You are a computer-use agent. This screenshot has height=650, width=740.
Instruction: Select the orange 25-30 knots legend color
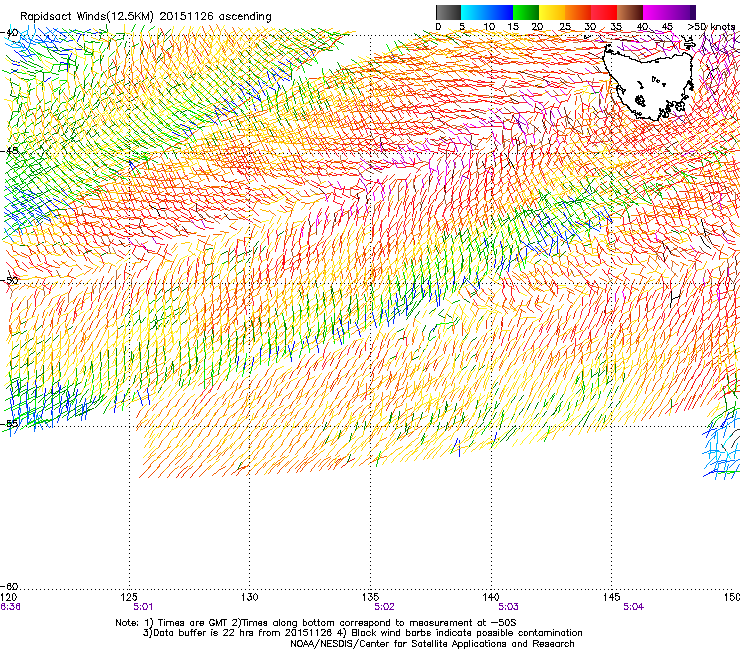(578, 12)
